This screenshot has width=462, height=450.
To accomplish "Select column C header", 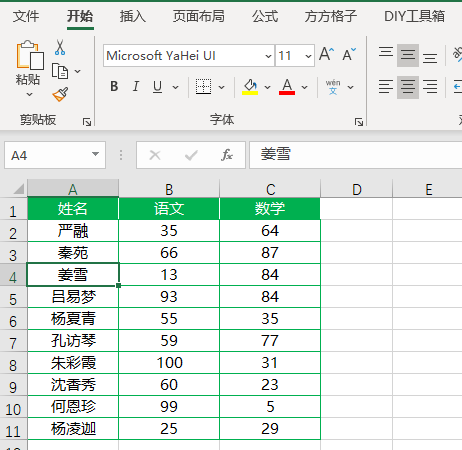I will point(270,189).
